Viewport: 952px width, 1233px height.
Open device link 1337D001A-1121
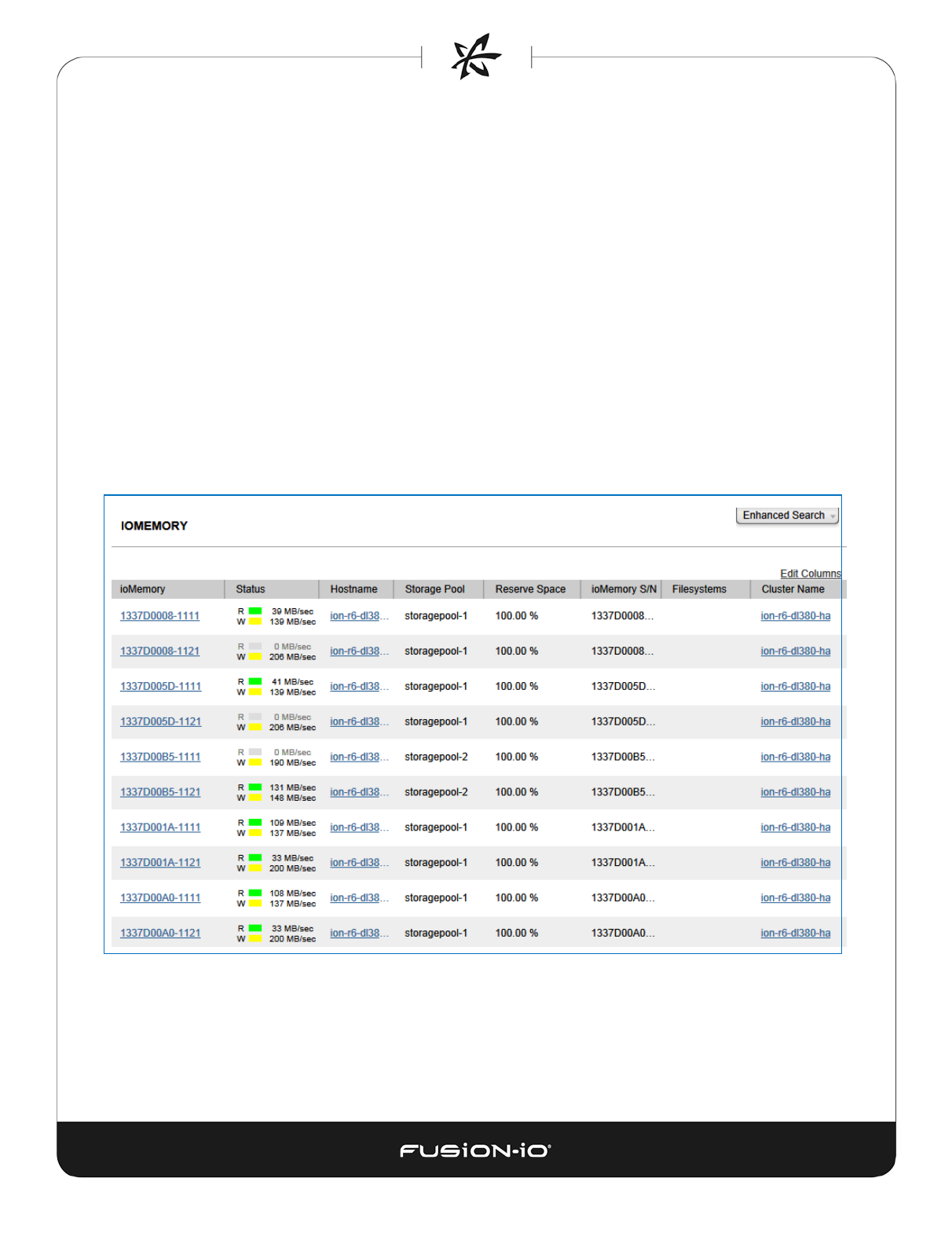tap(160, 863)
